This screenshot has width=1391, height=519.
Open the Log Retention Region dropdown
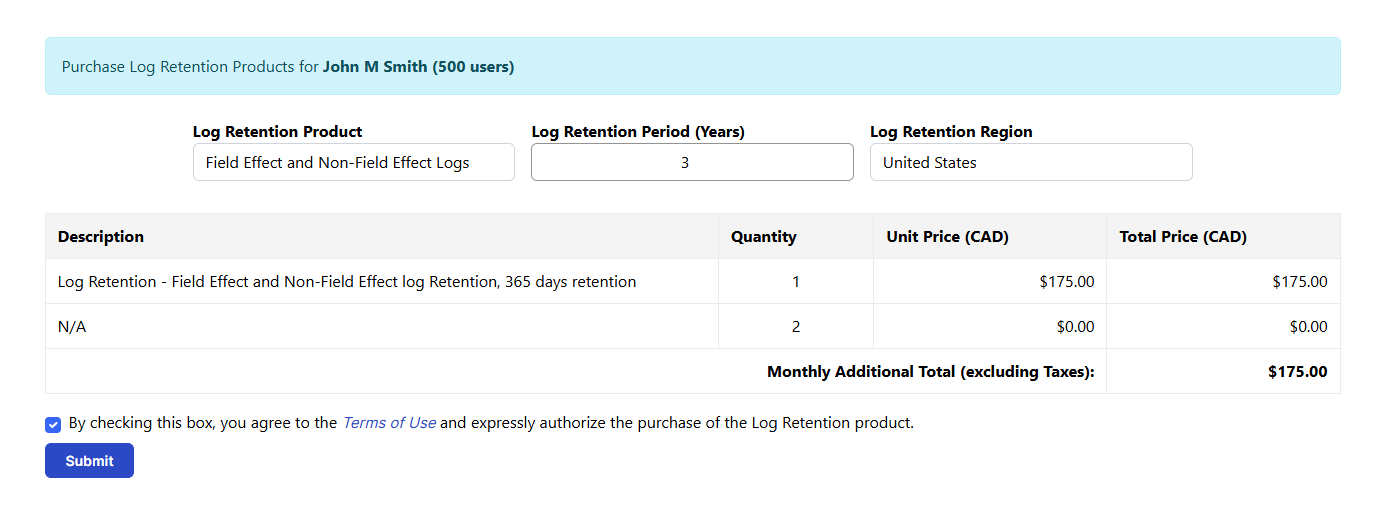1030,162
